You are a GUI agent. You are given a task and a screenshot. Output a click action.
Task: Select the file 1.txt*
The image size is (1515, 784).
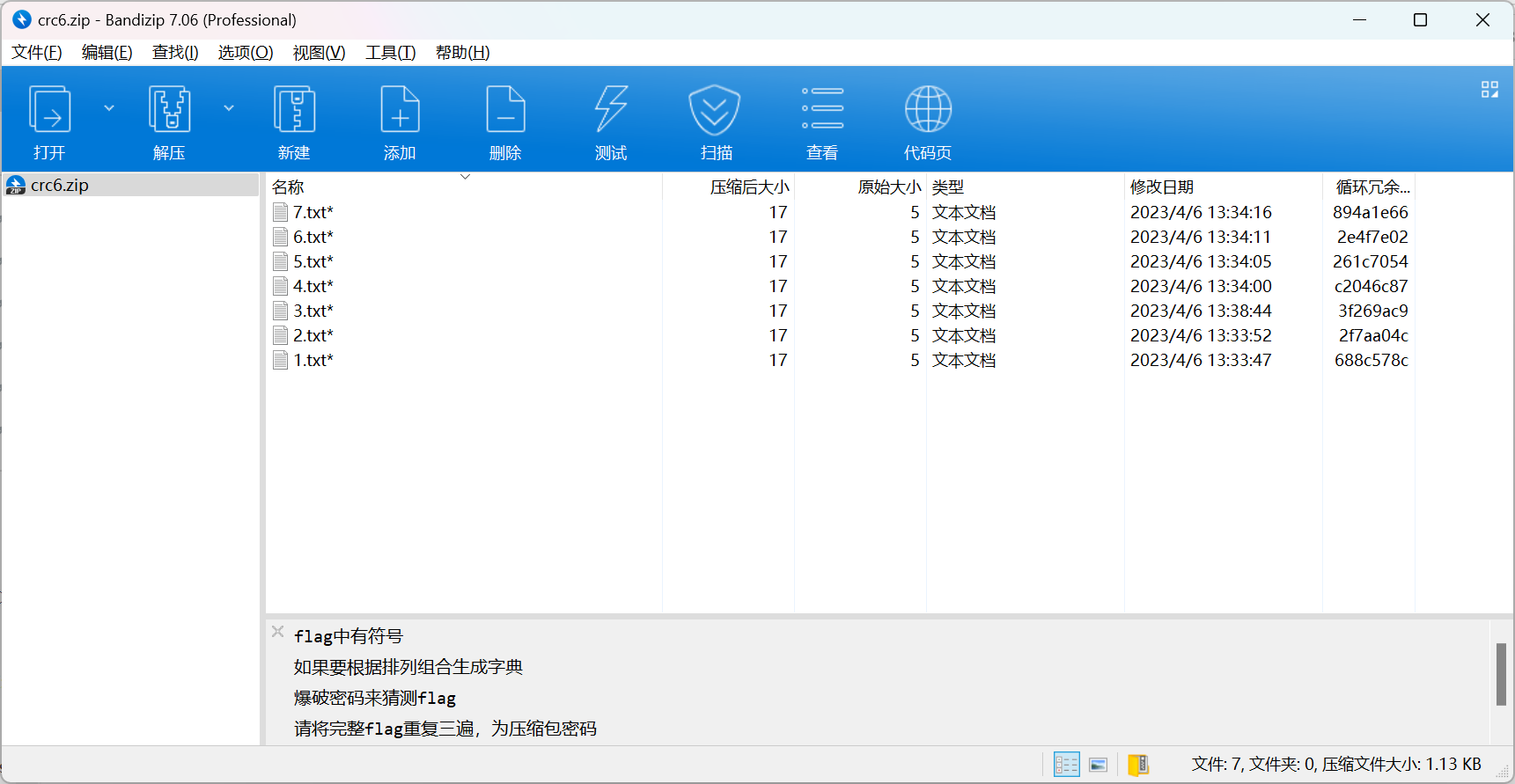(313, 360)
